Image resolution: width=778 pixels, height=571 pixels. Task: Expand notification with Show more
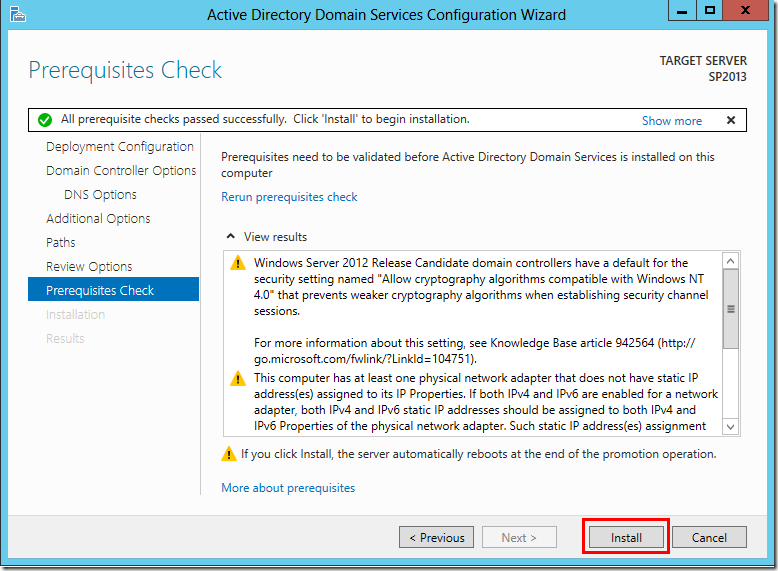[x=671, y=120]
